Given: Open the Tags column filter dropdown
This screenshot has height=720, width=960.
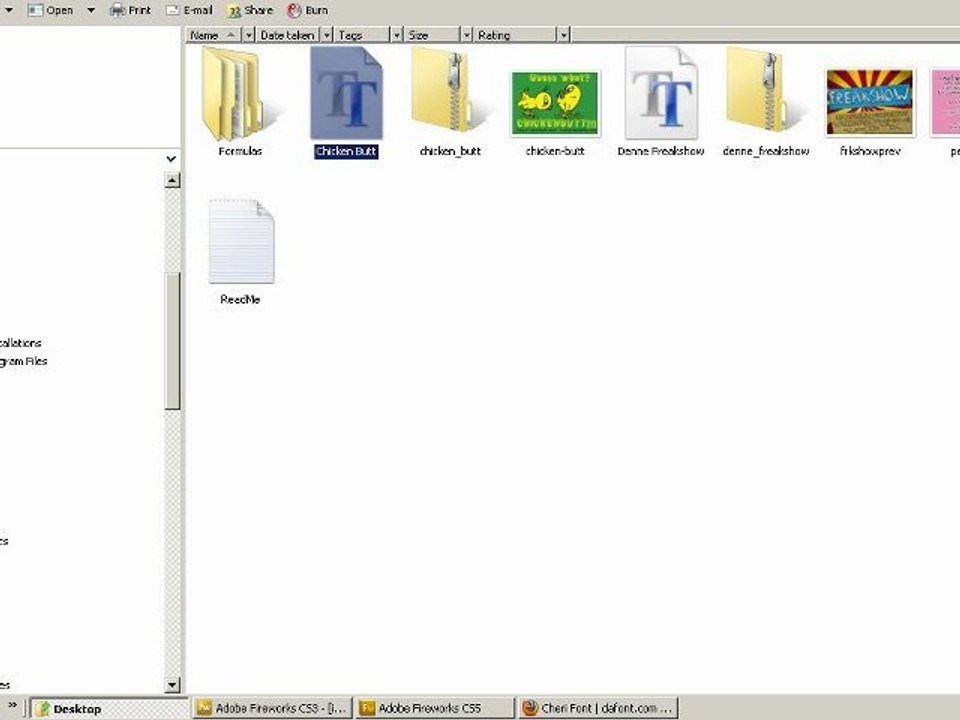Looking at the screenshot, I should (397, 35).
